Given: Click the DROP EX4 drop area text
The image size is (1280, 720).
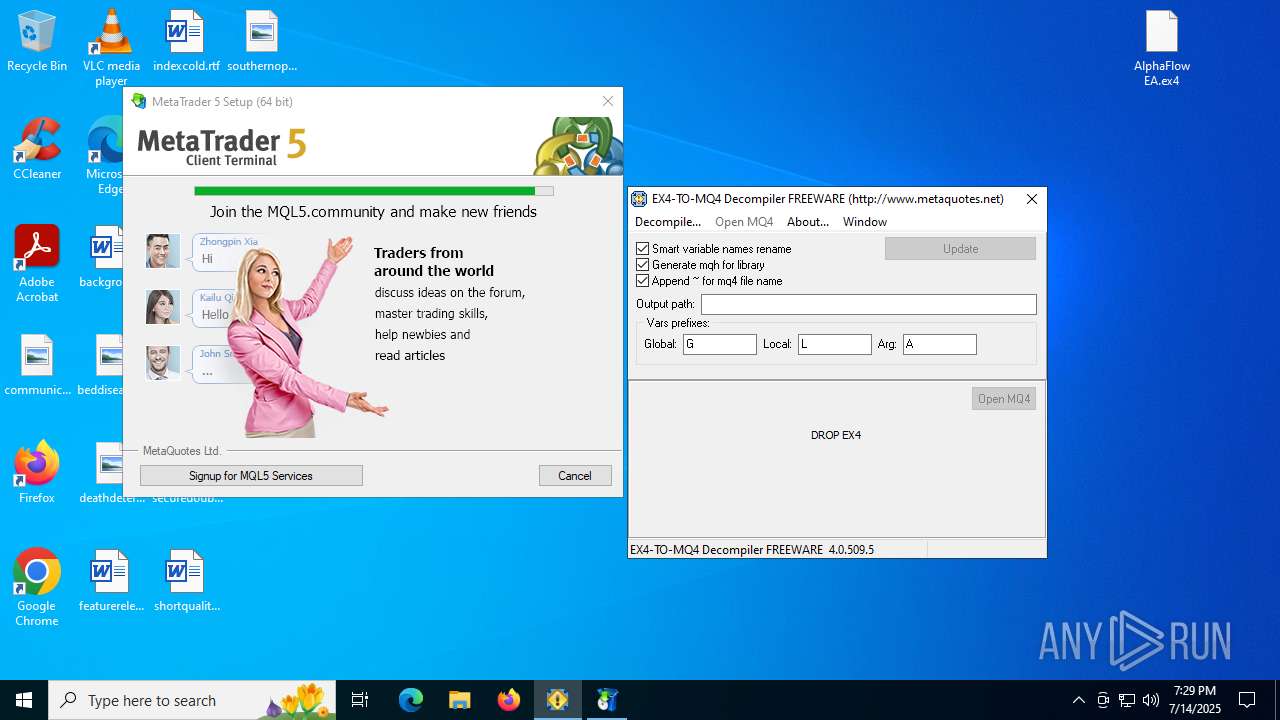Looking at the screenshot, I should tap(836, 435).
